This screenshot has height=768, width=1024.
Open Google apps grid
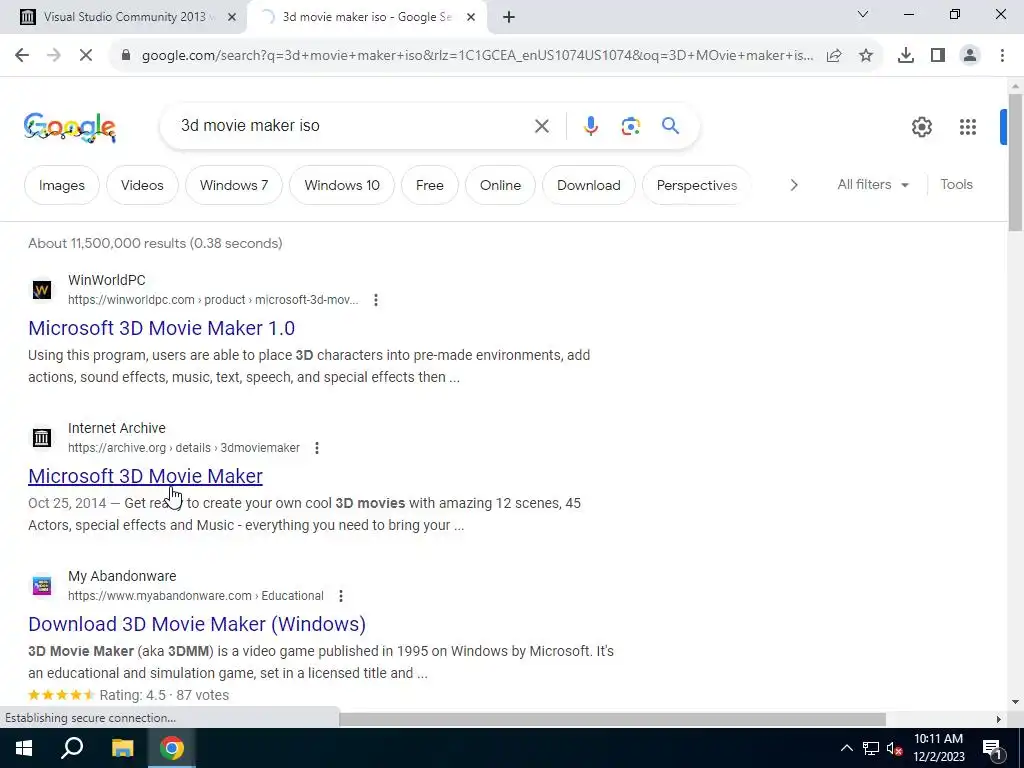[x=968, y=127]
